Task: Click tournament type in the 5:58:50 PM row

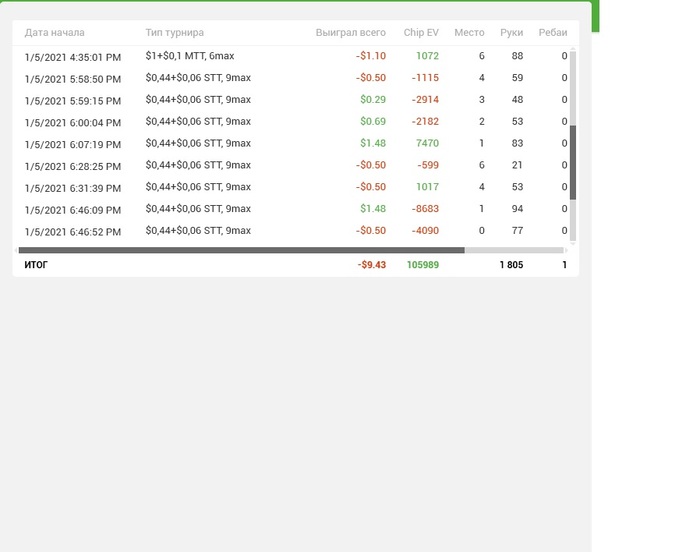Action: (198, 78)
